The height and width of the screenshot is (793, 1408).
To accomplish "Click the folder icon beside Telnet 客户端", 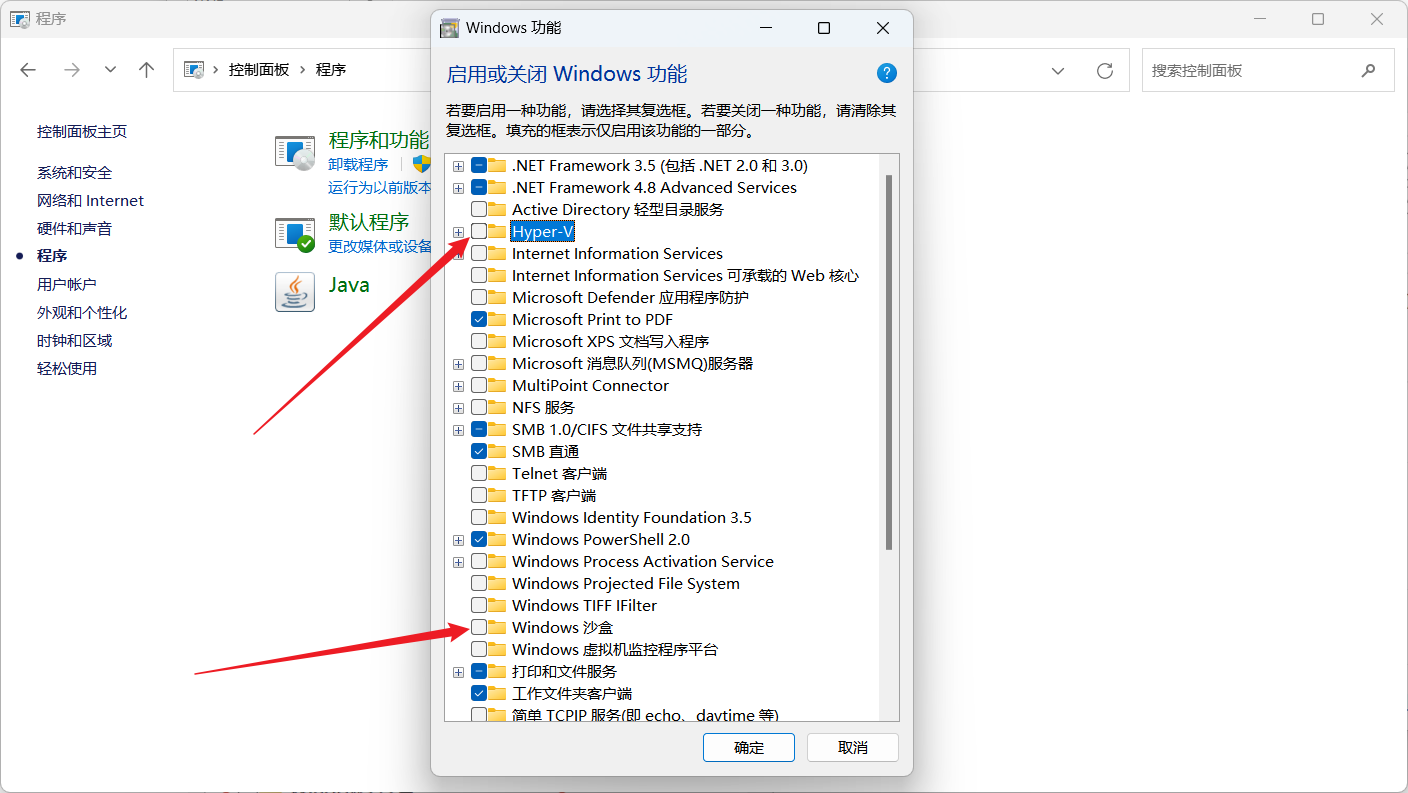I will point(497,473).
